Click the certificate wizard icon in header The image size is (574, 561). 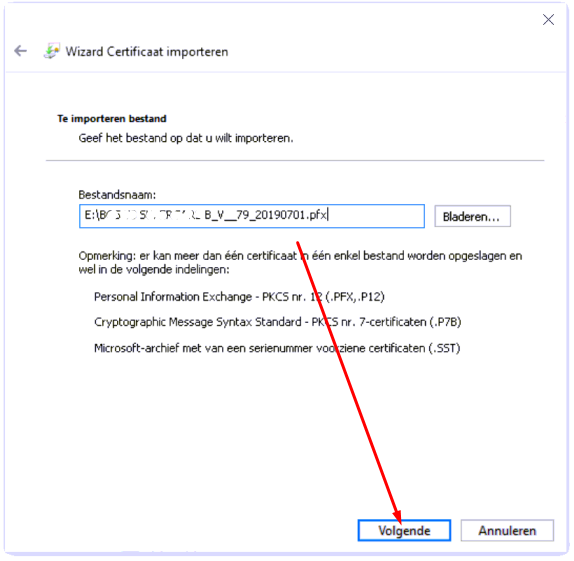click(52, 51)
